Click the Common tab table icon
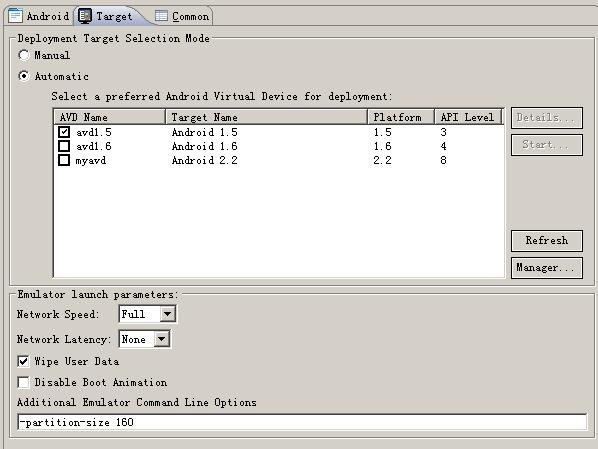The height and width of the screenshot is (449, 598). point(161,16)
